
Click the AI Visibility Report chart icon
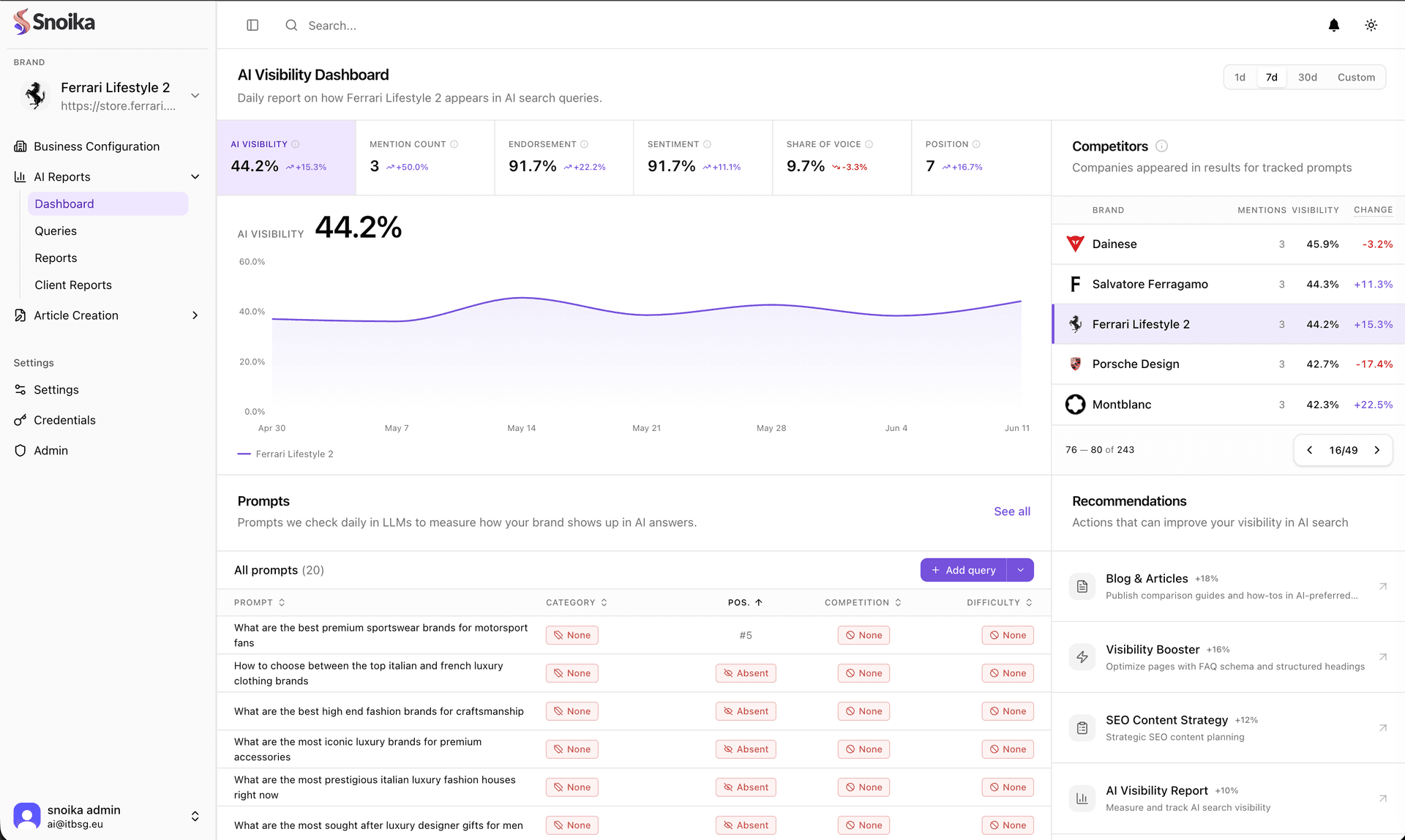[1082, 799]
